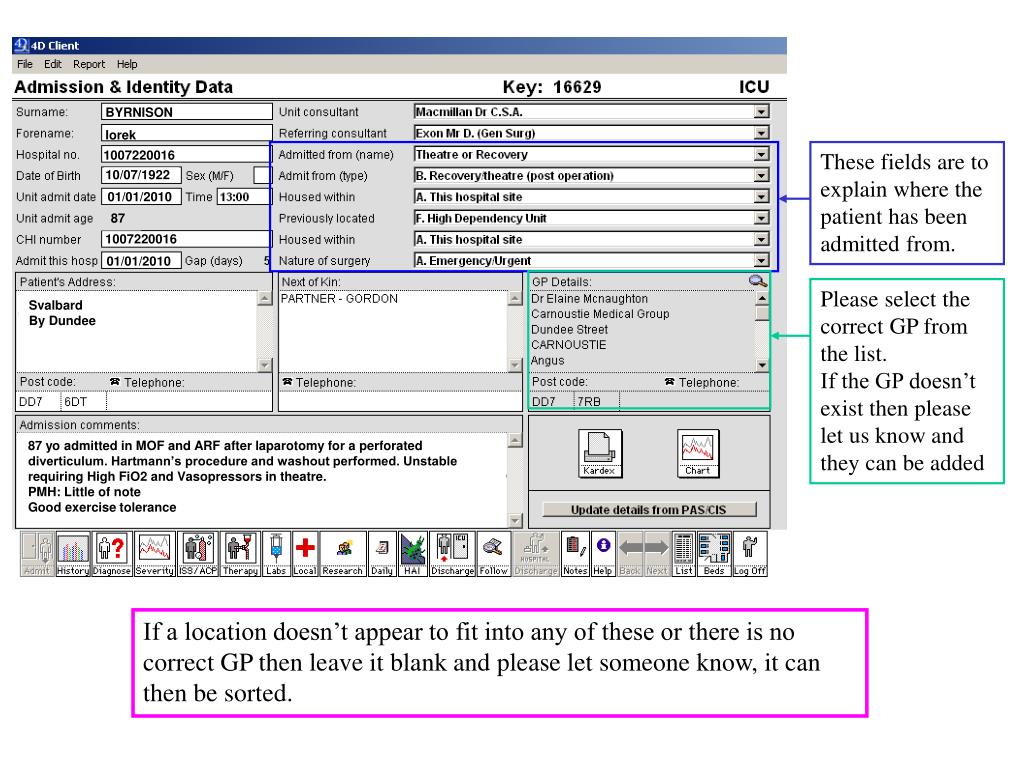The width and height of the screenshot is (1024, 768).
Task: Click the Admission comments text area
Action: coord(261,479)
